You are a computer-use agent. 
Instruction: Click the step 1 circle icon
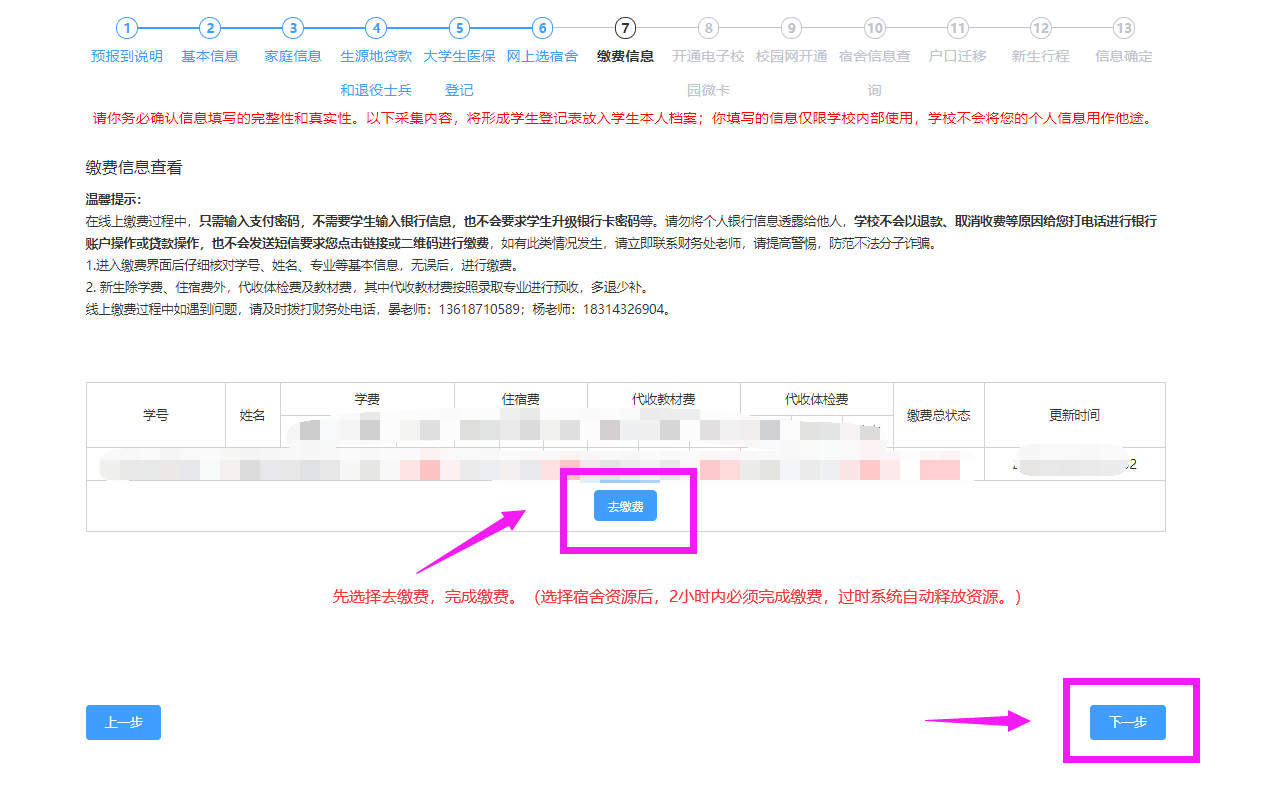click(x=124, y=28)
